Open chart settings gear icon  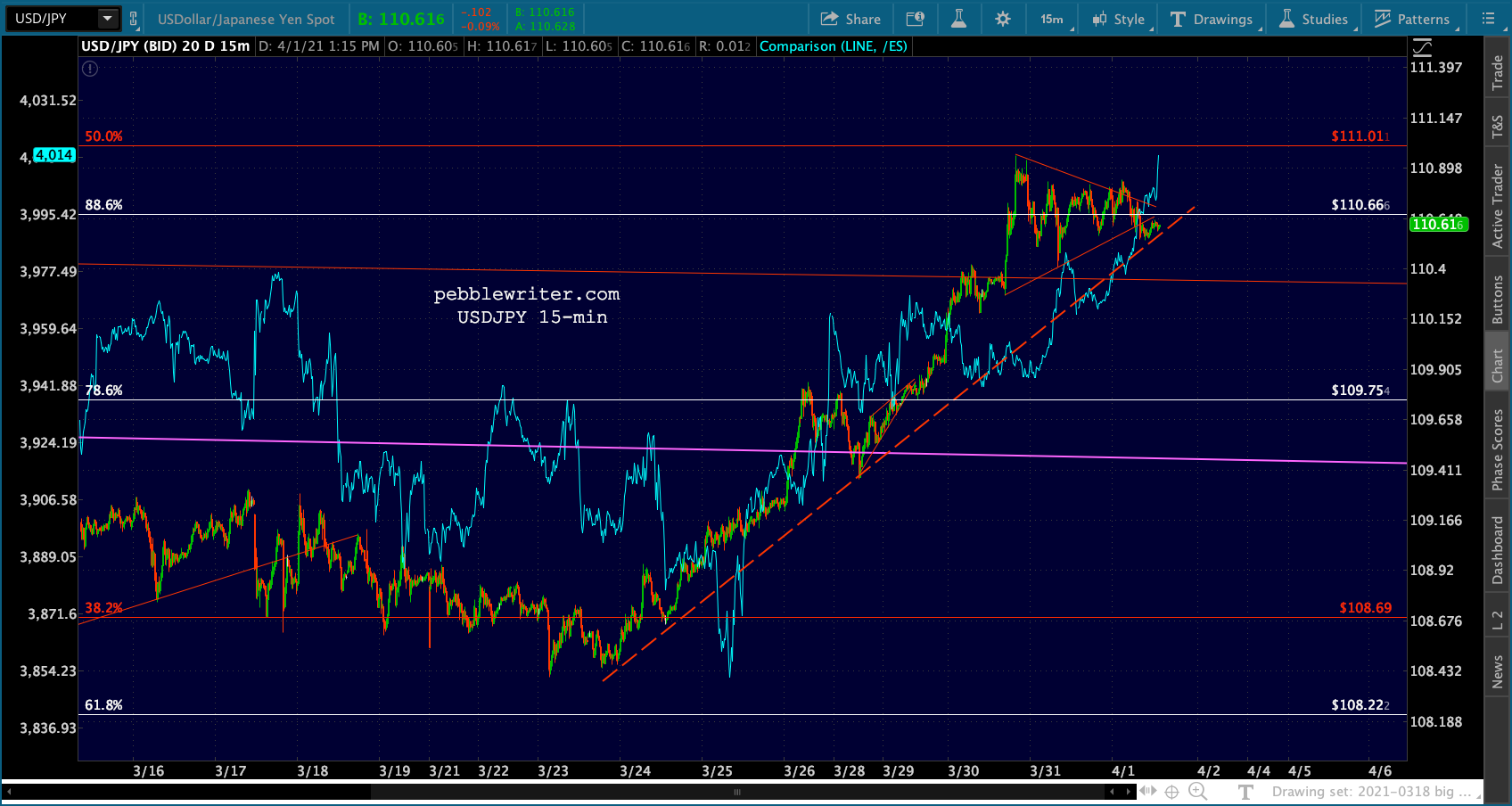click(x=1003, y=19)
